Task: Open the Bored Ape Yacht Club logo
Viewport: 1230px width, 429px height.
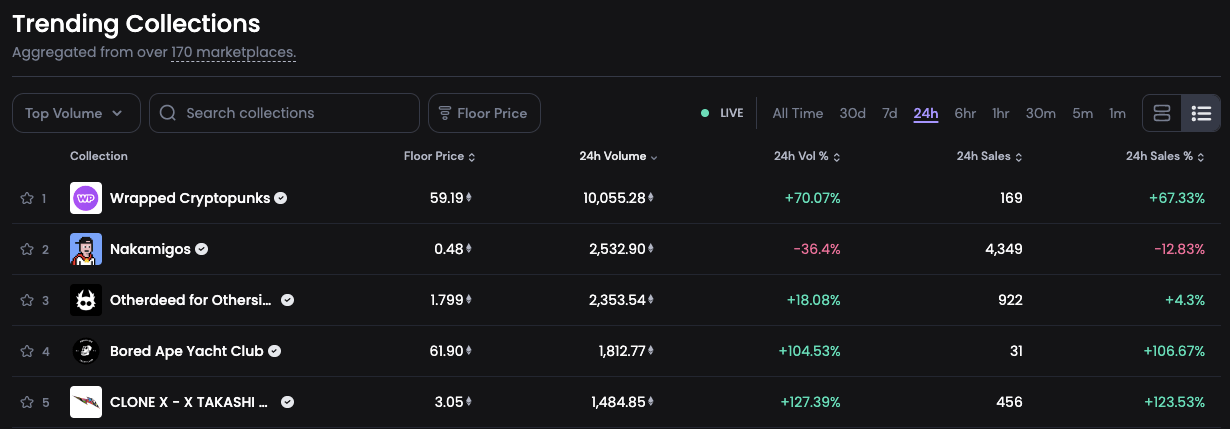Action: (86, 351)
